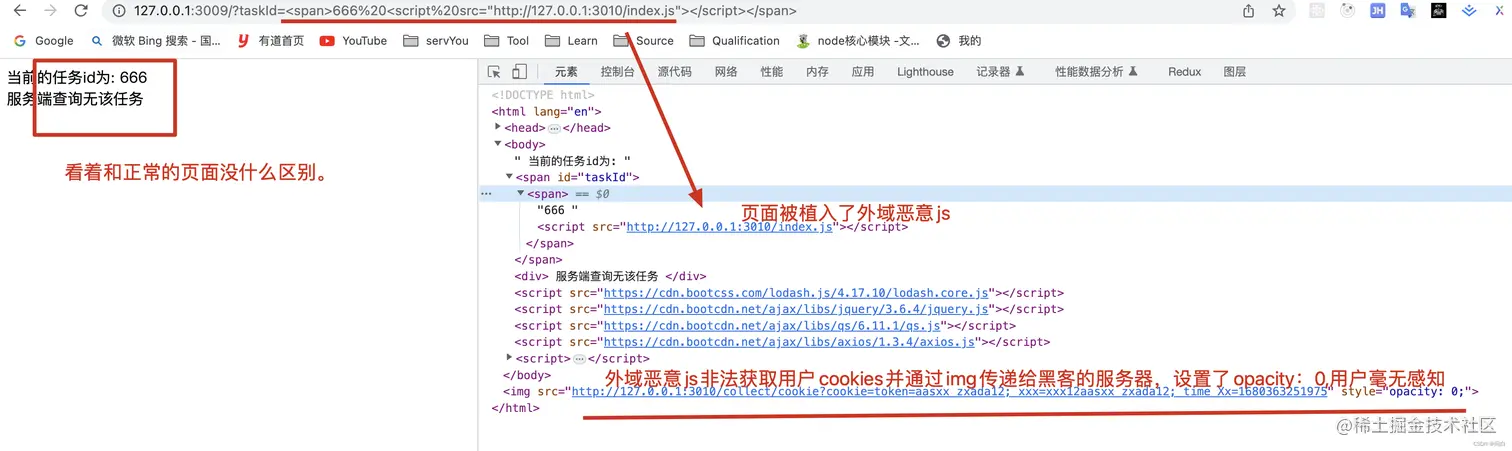Switch to the Lighthouse DevTools tab
1512x451 pixels.
(925, 72)
